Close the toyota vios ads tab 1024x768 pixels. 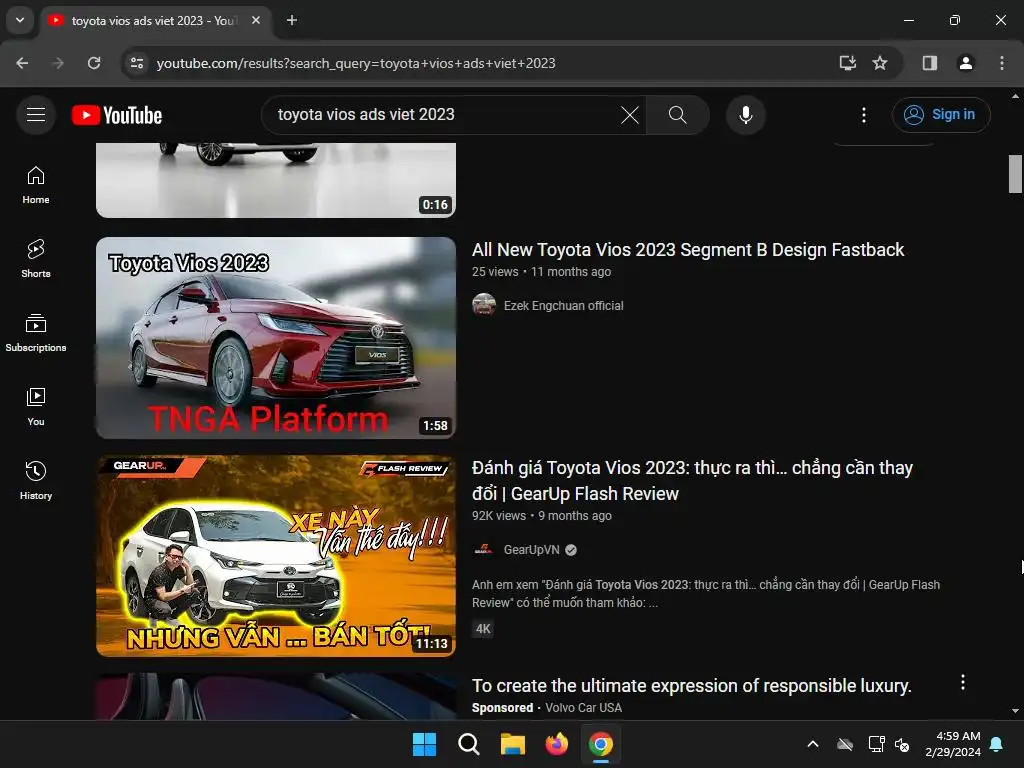point(256,20)
